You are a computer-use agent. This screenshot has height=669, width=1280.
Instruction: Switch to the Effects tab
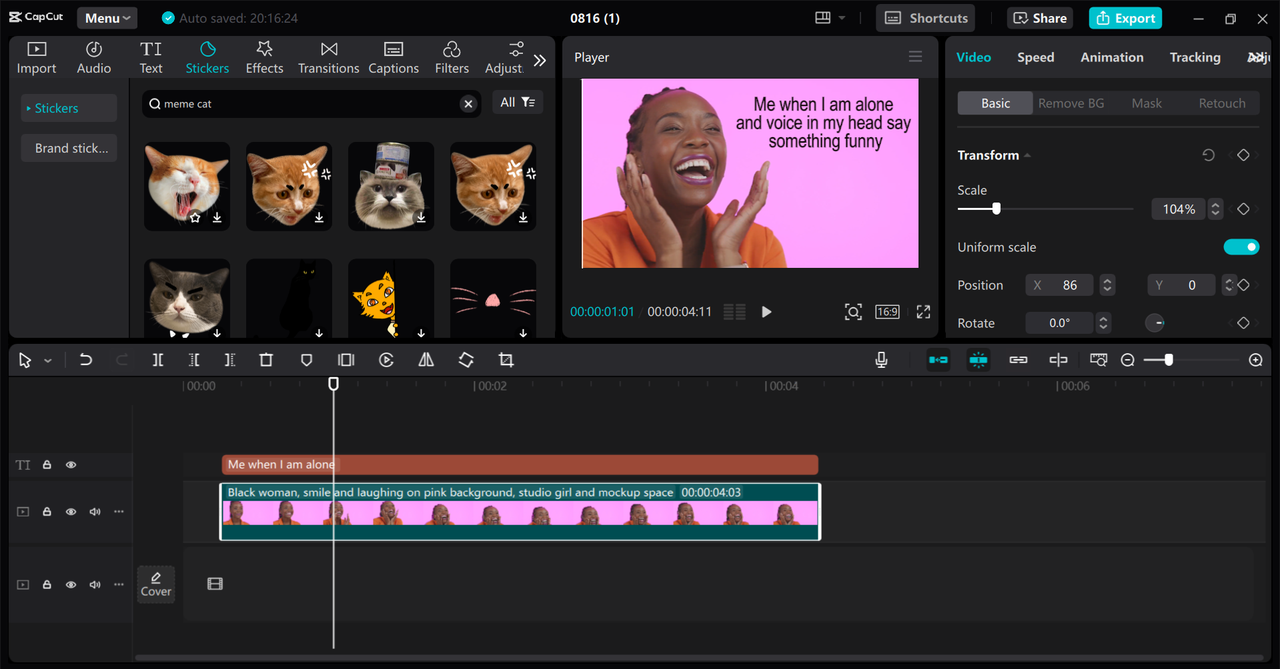click(264, 58)
